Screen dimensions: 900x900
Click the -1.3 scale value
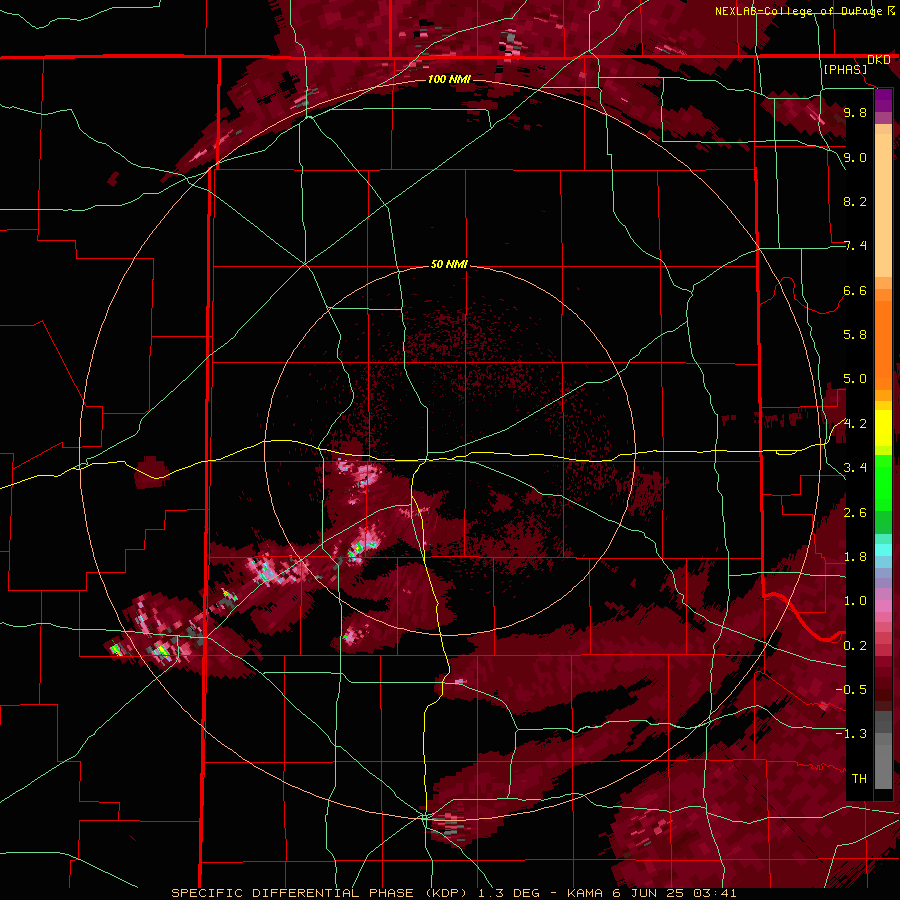click(x=851, y=734)
